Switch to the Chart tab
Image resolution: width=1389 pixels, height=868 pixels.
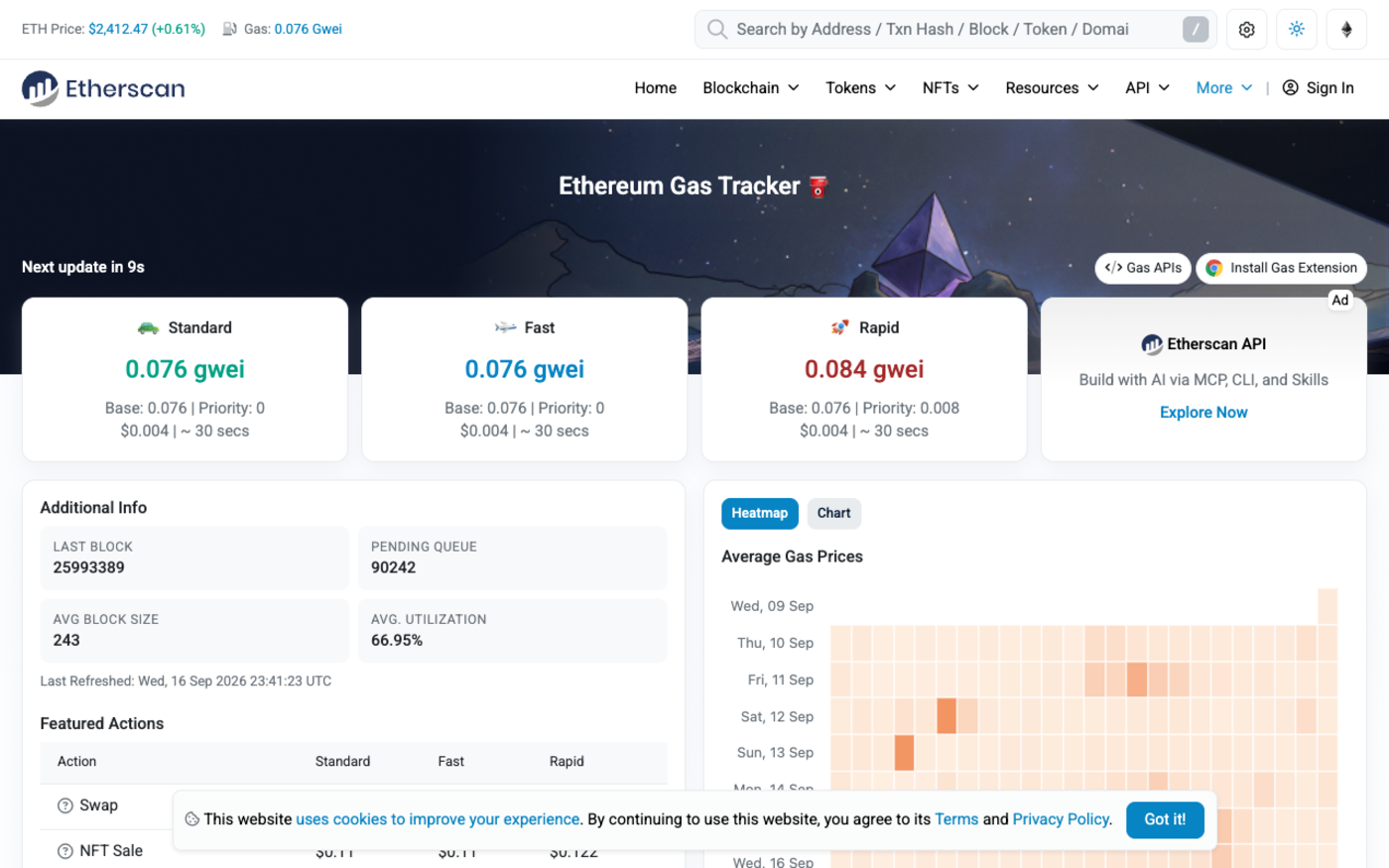tap(834, 513)
